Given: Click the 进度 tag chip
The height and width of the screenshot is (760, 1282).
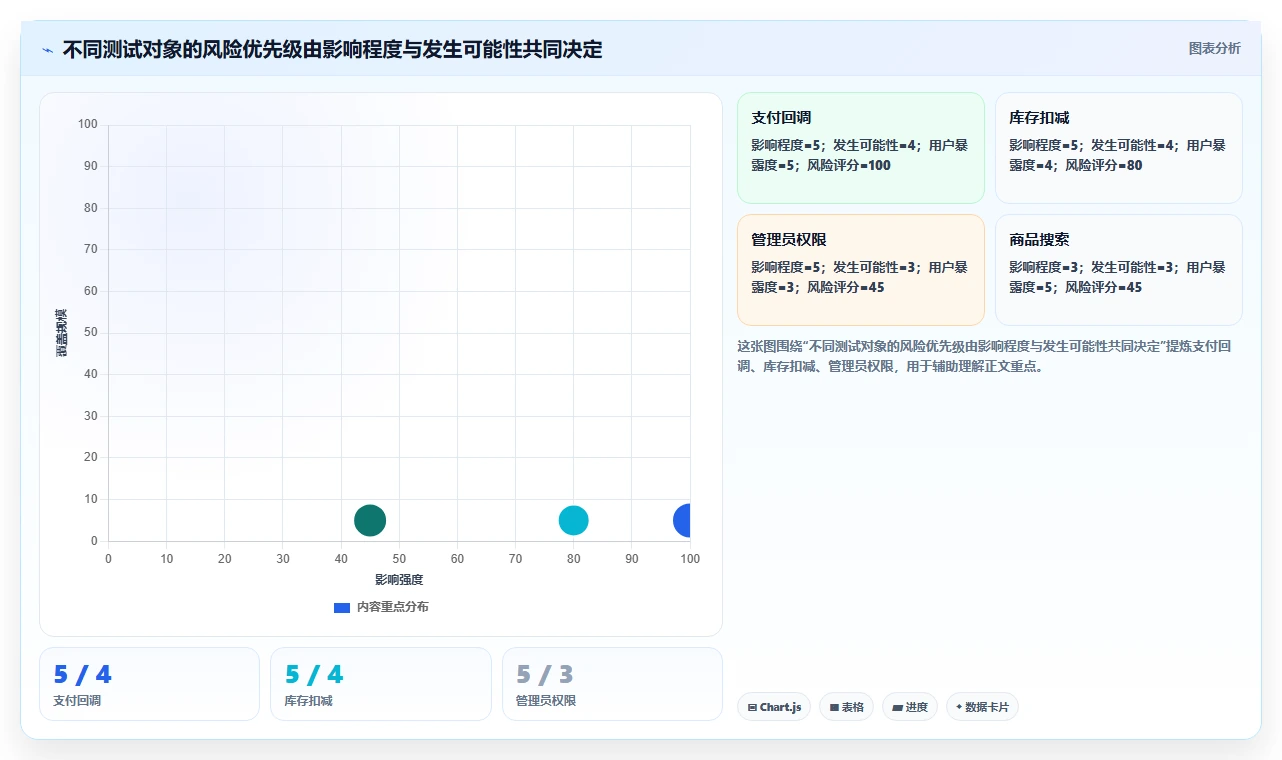Looking at the screenshot, I should point(910,707).
